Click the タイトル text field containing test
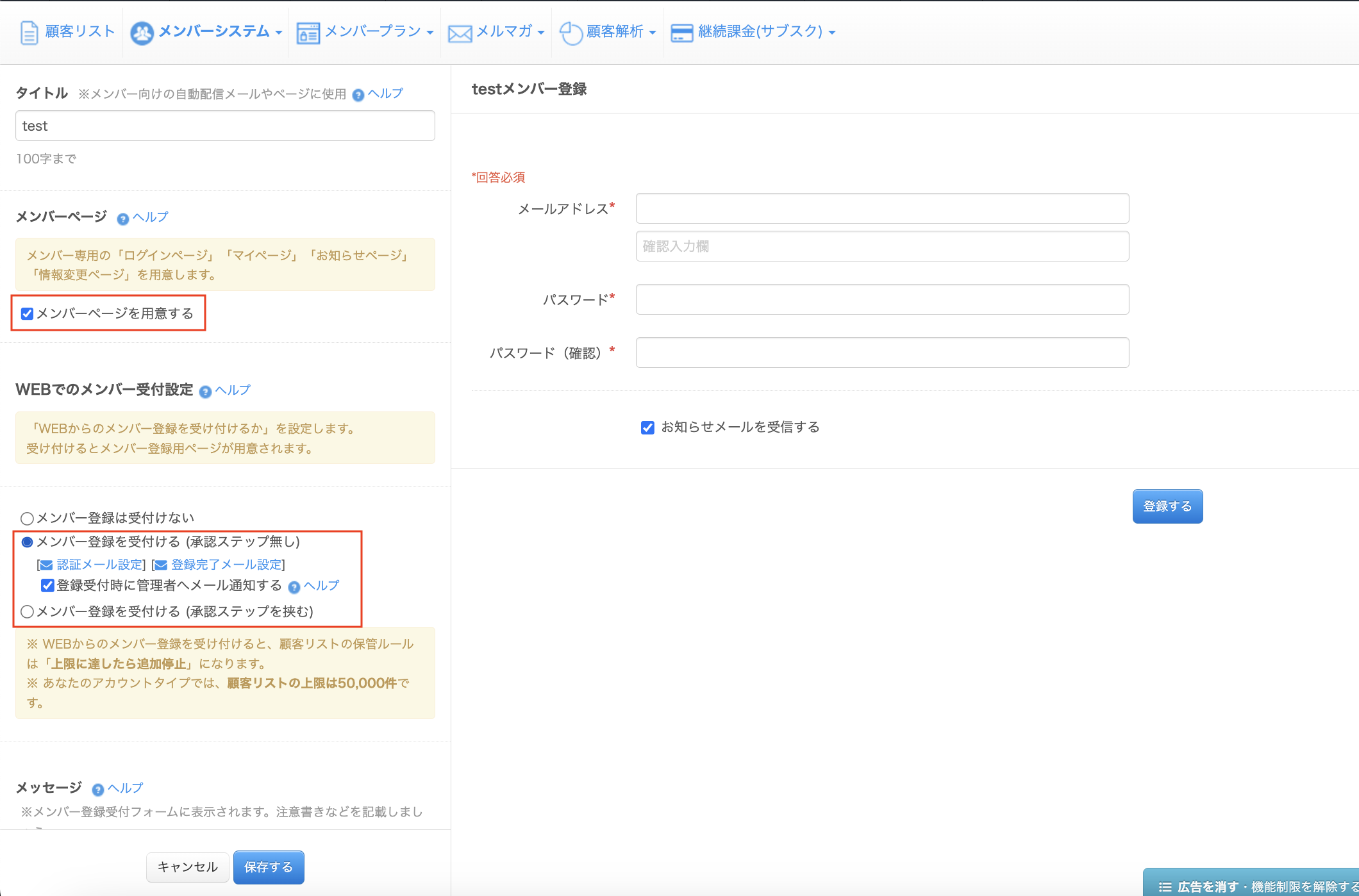The height and width of the screenshot is (896, 1359). (225, 126)
